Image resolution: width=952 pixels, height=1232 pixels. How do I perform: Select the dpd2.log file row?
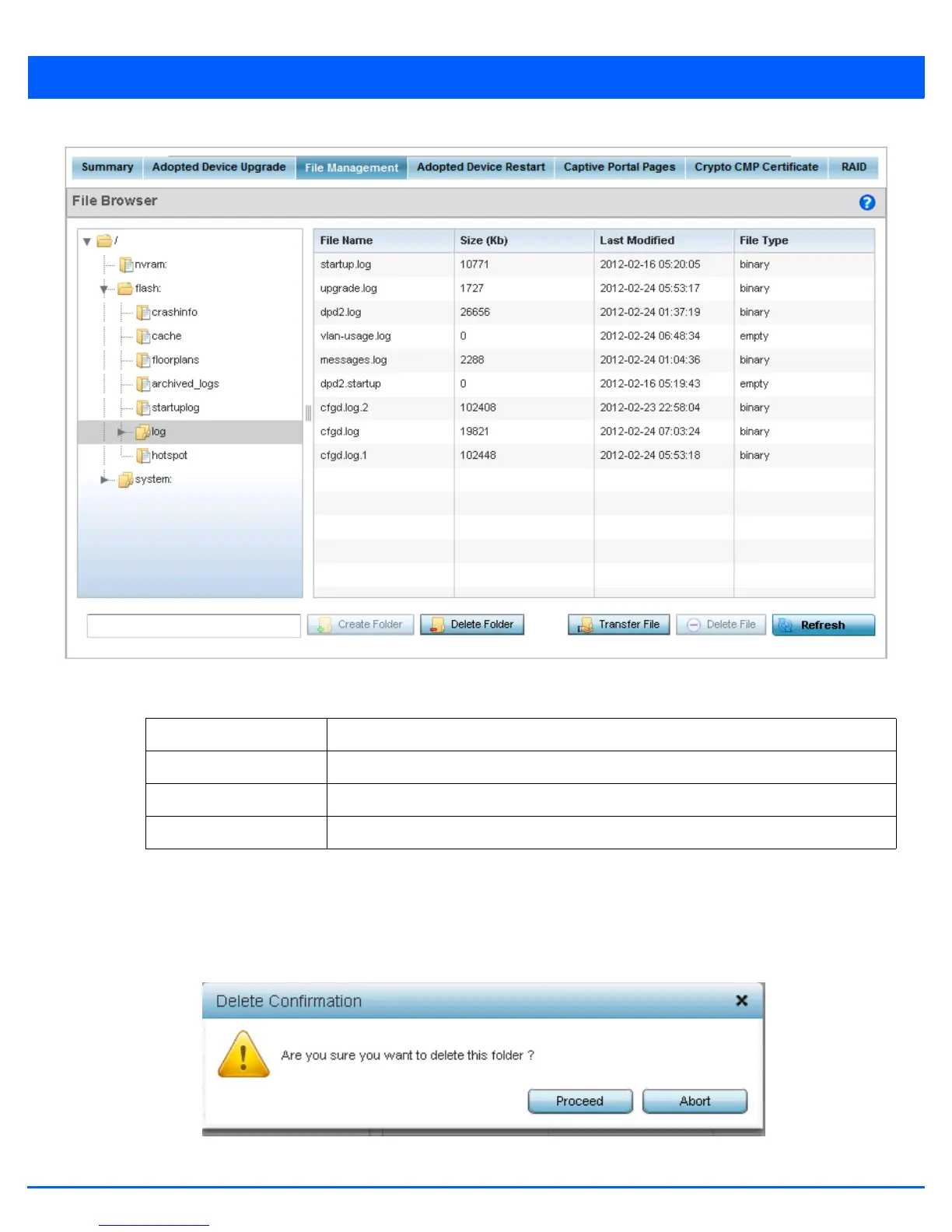[x=594, y=313]
